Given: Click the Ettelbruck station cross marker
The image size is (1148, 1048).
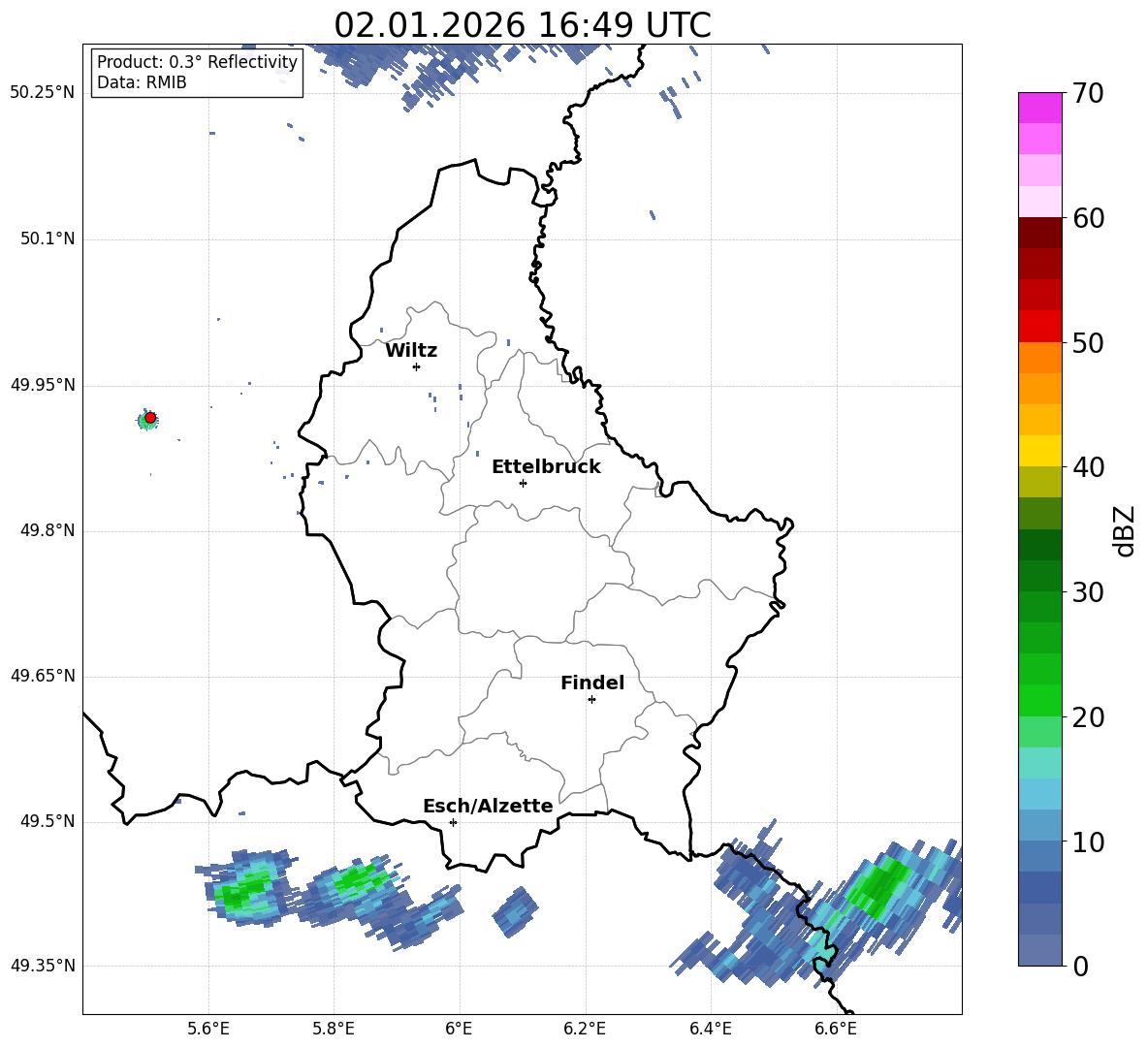Looking at the screenshot, I should click(523, 483).
